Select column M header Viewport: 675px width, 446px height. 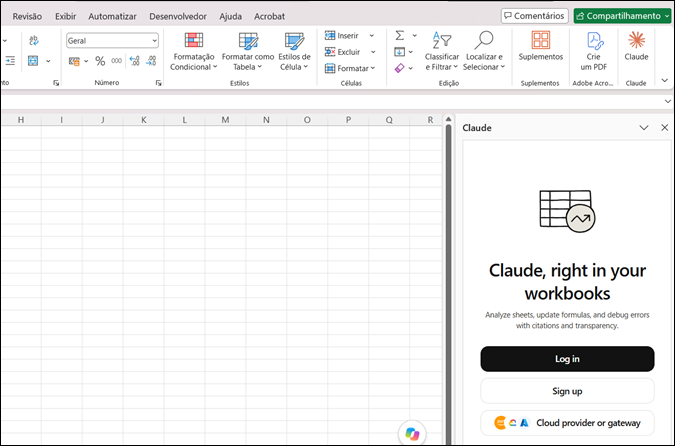(225, 120)
